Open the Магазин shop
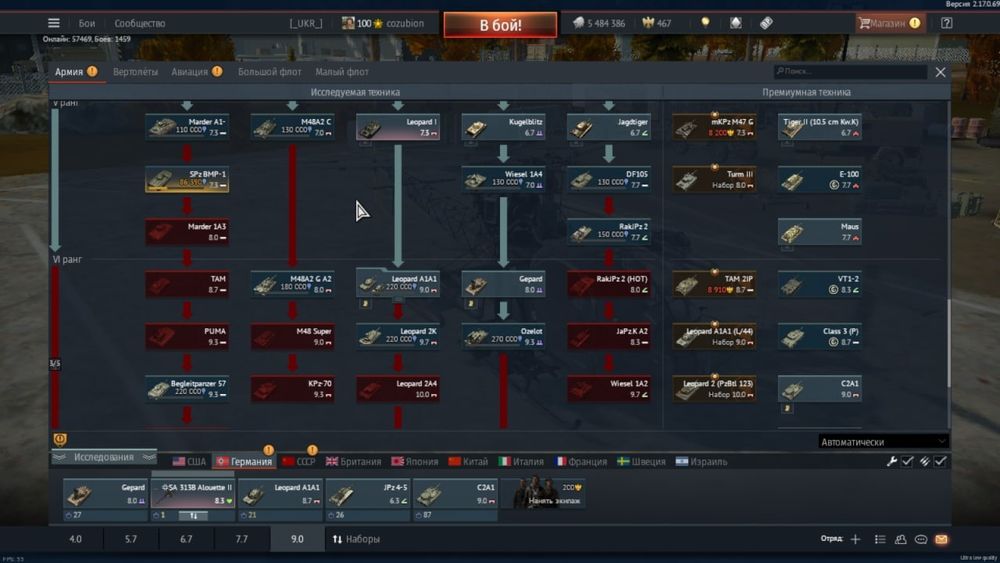 [890, 23]
